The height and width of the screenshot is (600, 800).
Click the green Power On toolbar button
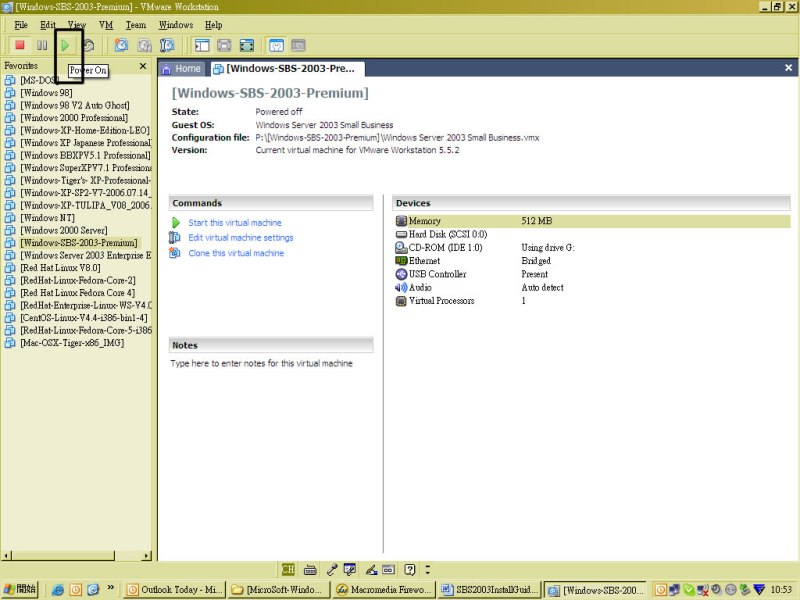(x=65, y=45)
